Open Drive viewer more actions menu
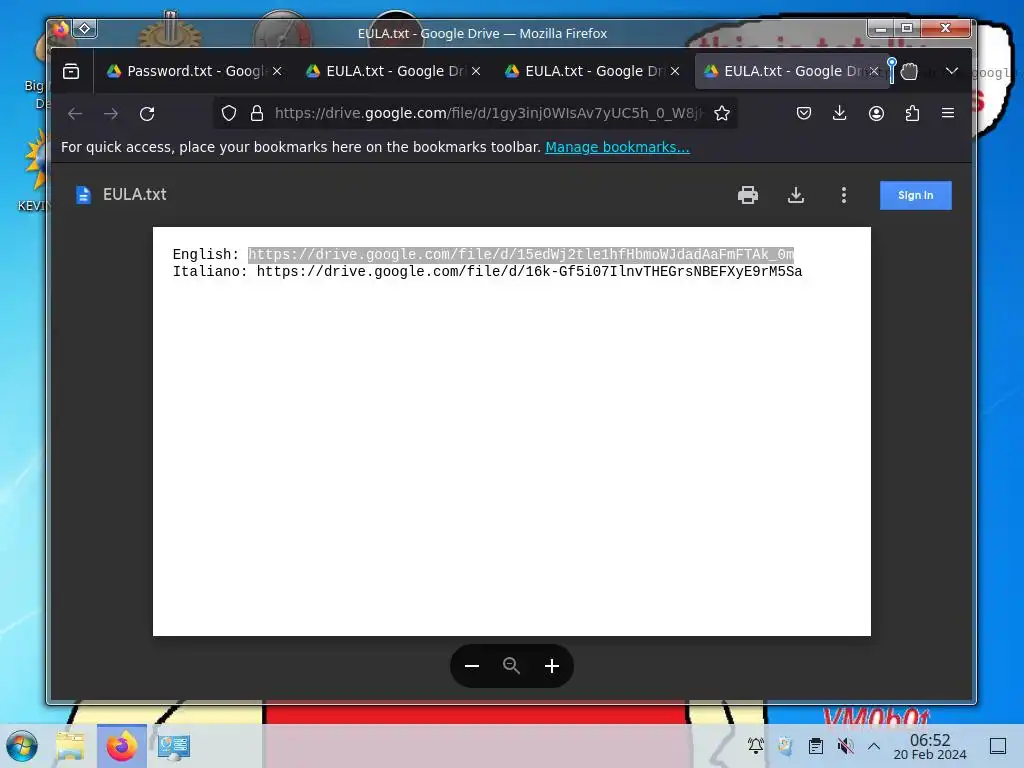The image size is (1024, 768). click(x=844, y=195)
